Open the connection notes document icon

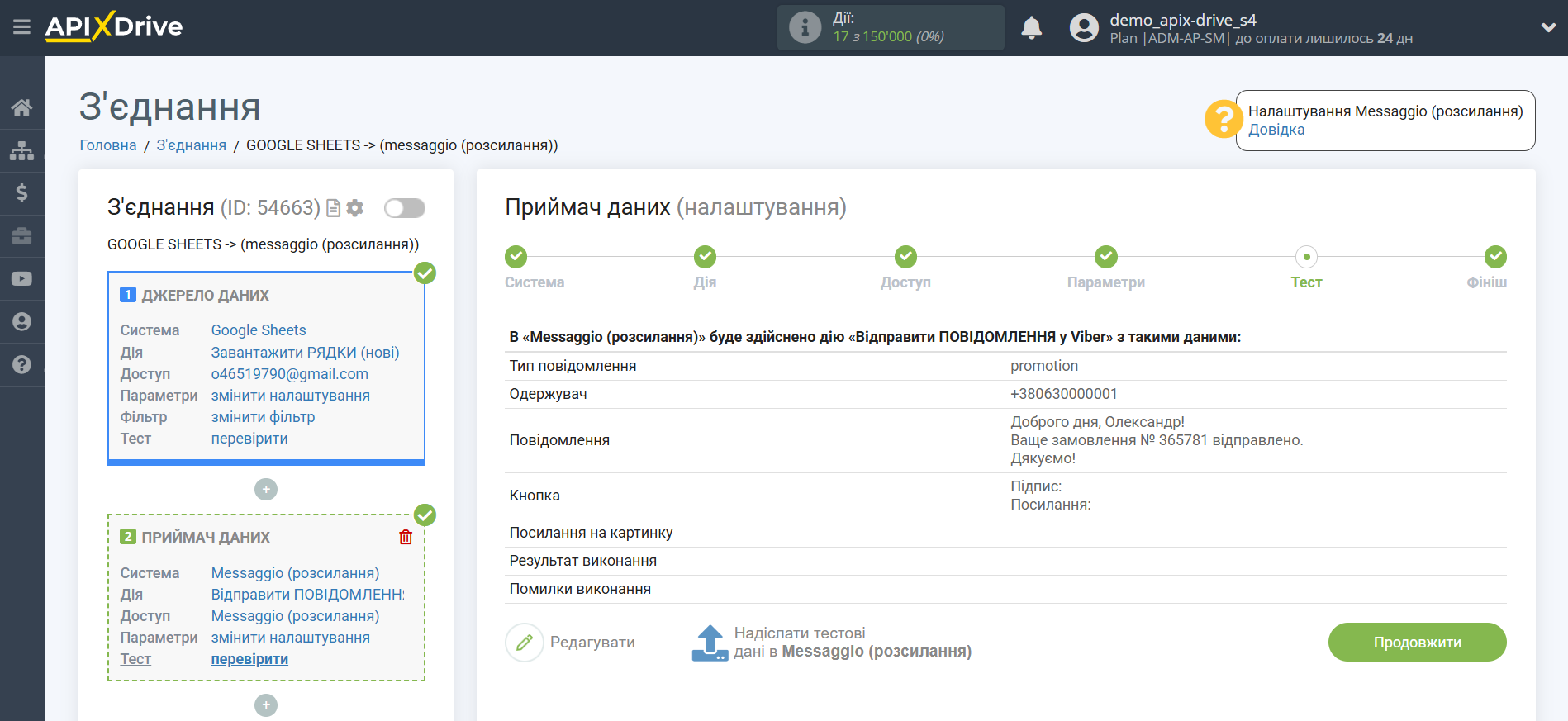tap(334, 208)
